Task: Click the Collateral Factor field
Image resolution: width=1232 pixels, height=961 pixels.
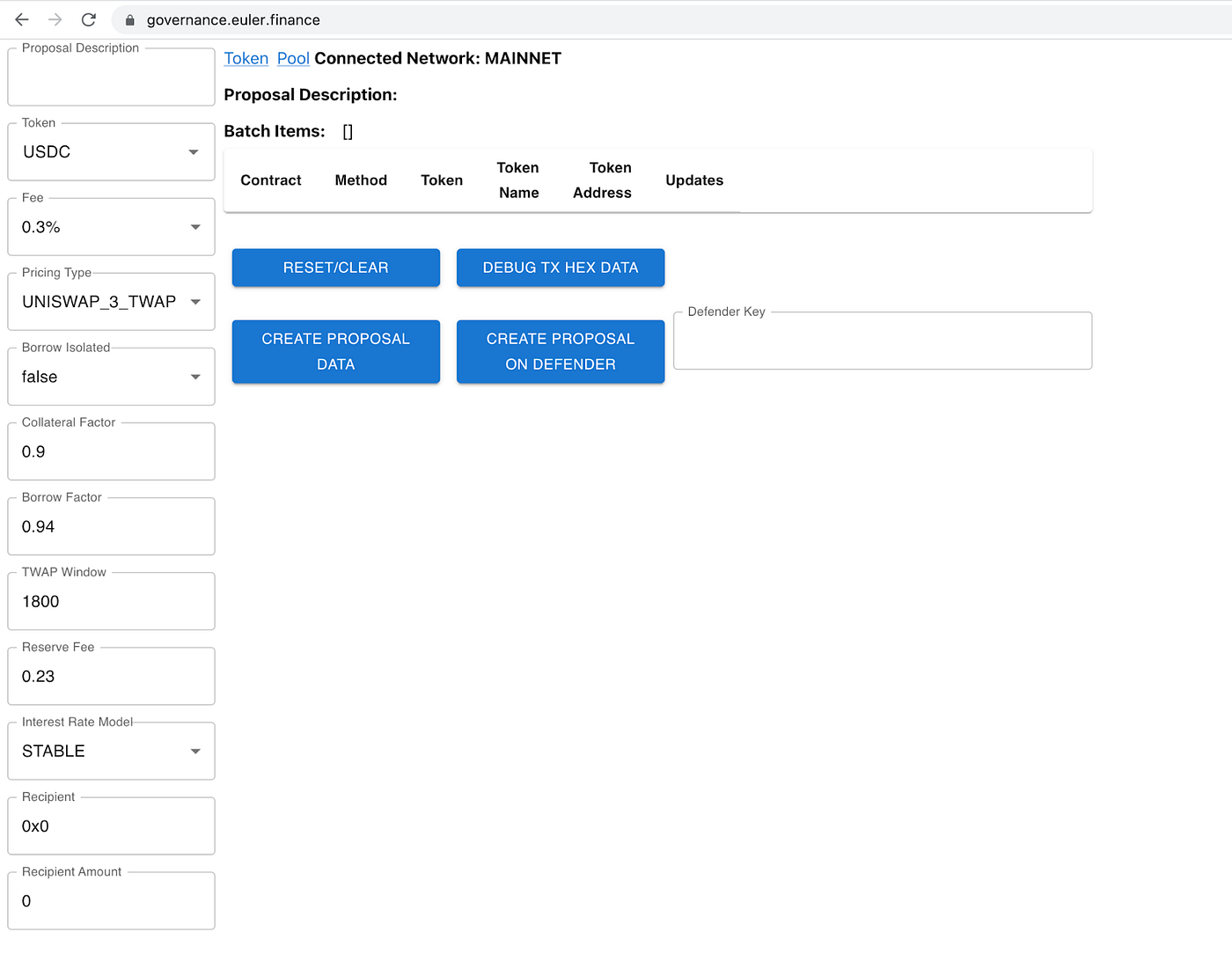Action: 111,451
